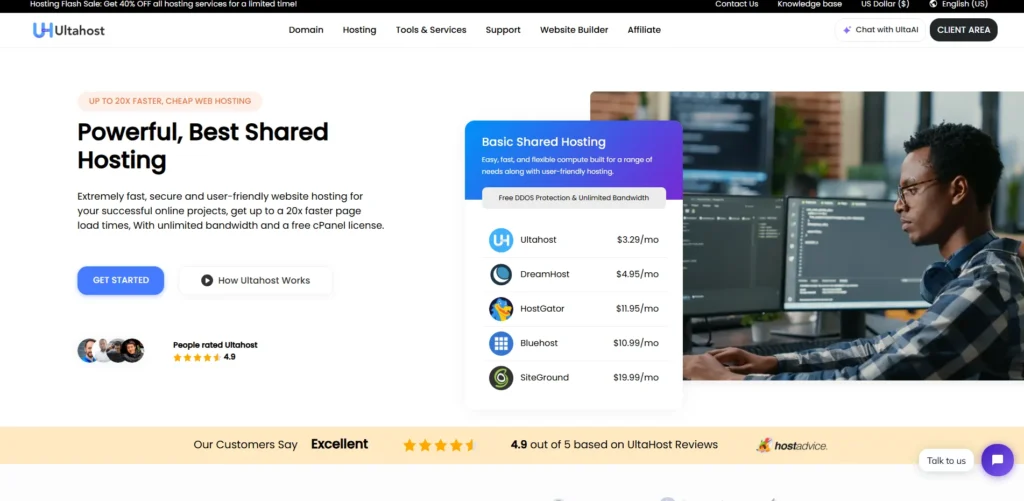
Task: Click the CLIENT AREA button
Action: [x=963, y=30]
